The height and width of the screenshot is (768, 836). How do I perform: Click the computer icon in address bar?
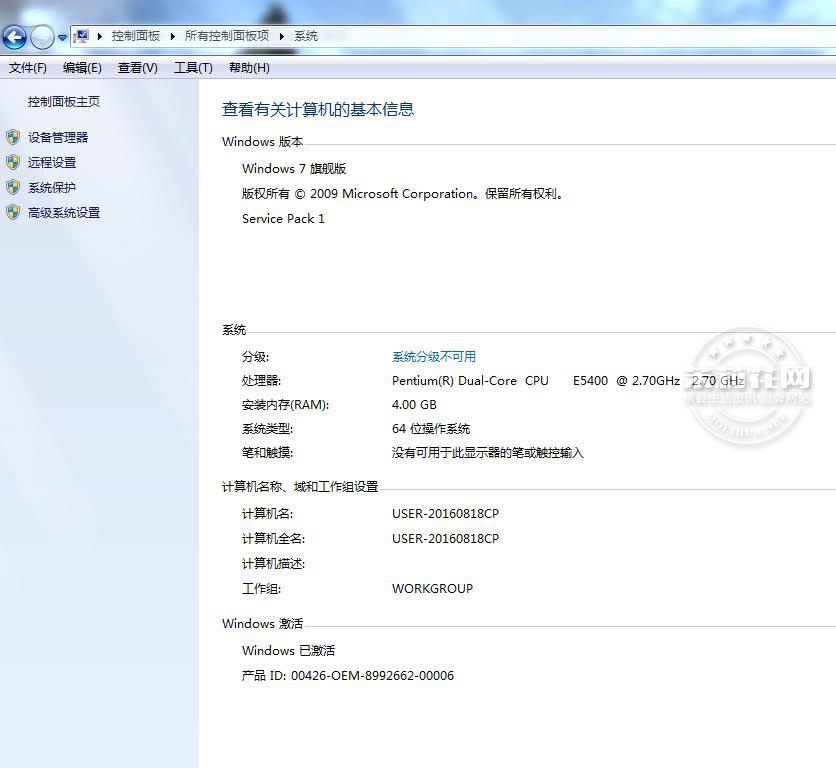pos(81,36)
